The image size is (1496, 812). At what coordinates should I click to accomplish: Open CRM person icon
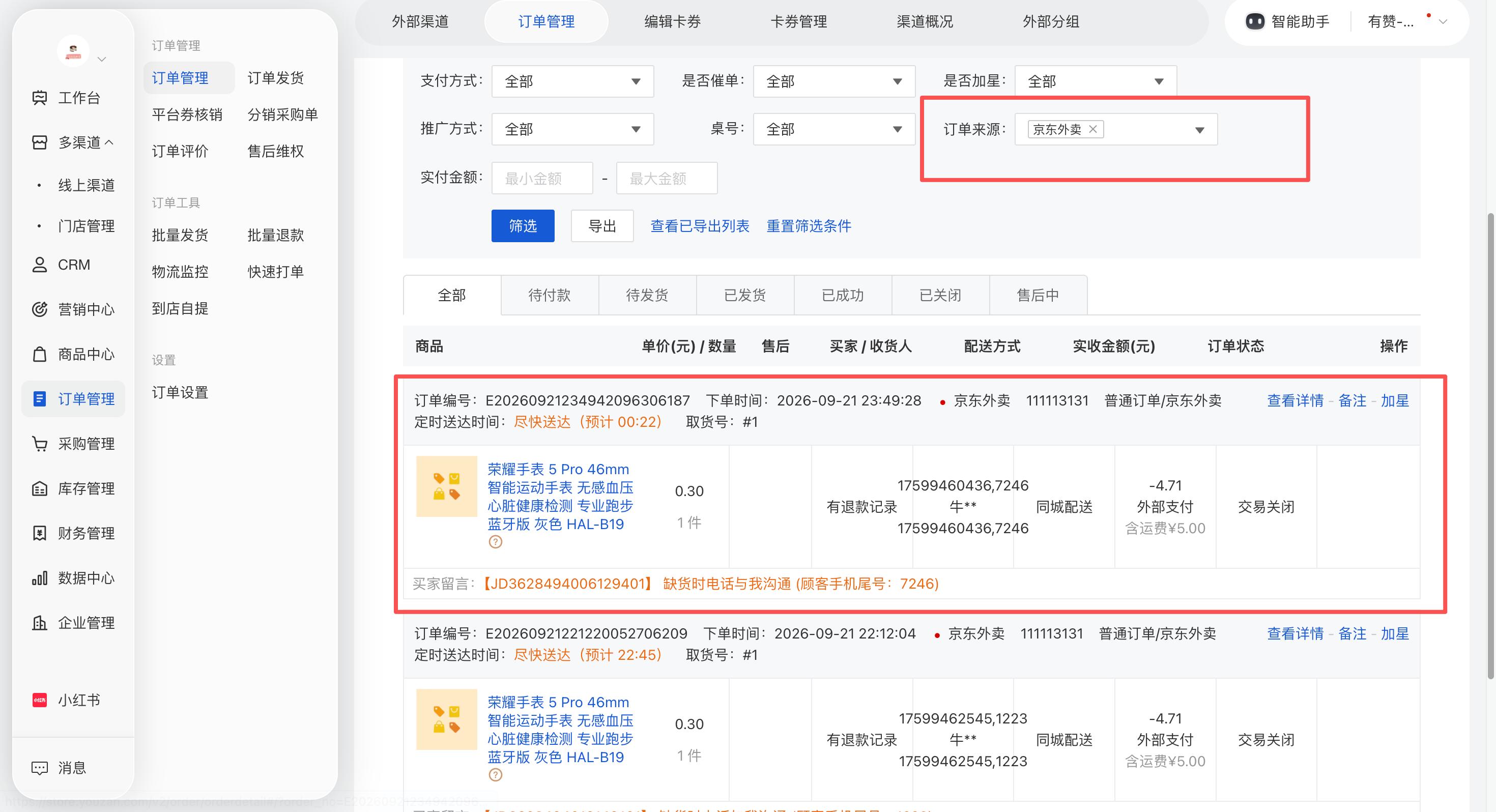coord(40,265)
